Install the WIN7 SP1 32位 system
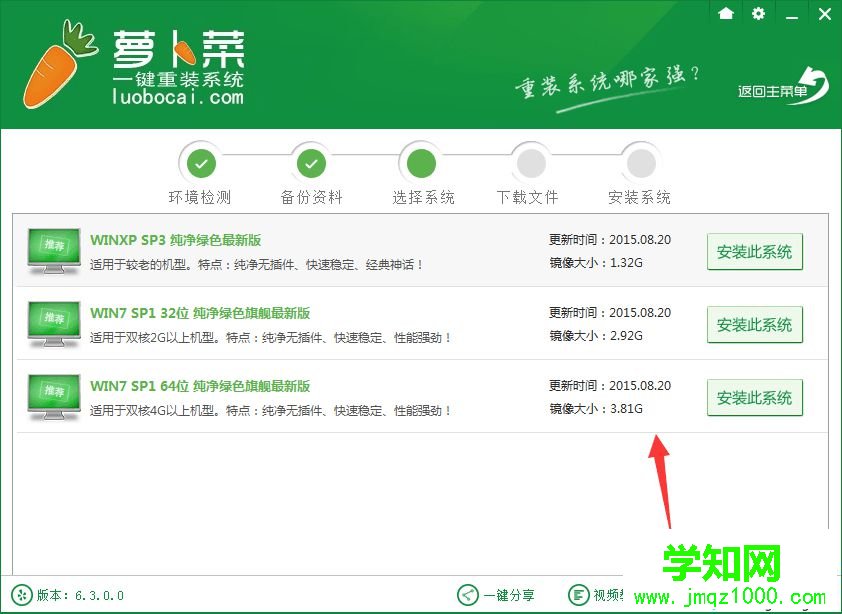 [x=754, y=324]
